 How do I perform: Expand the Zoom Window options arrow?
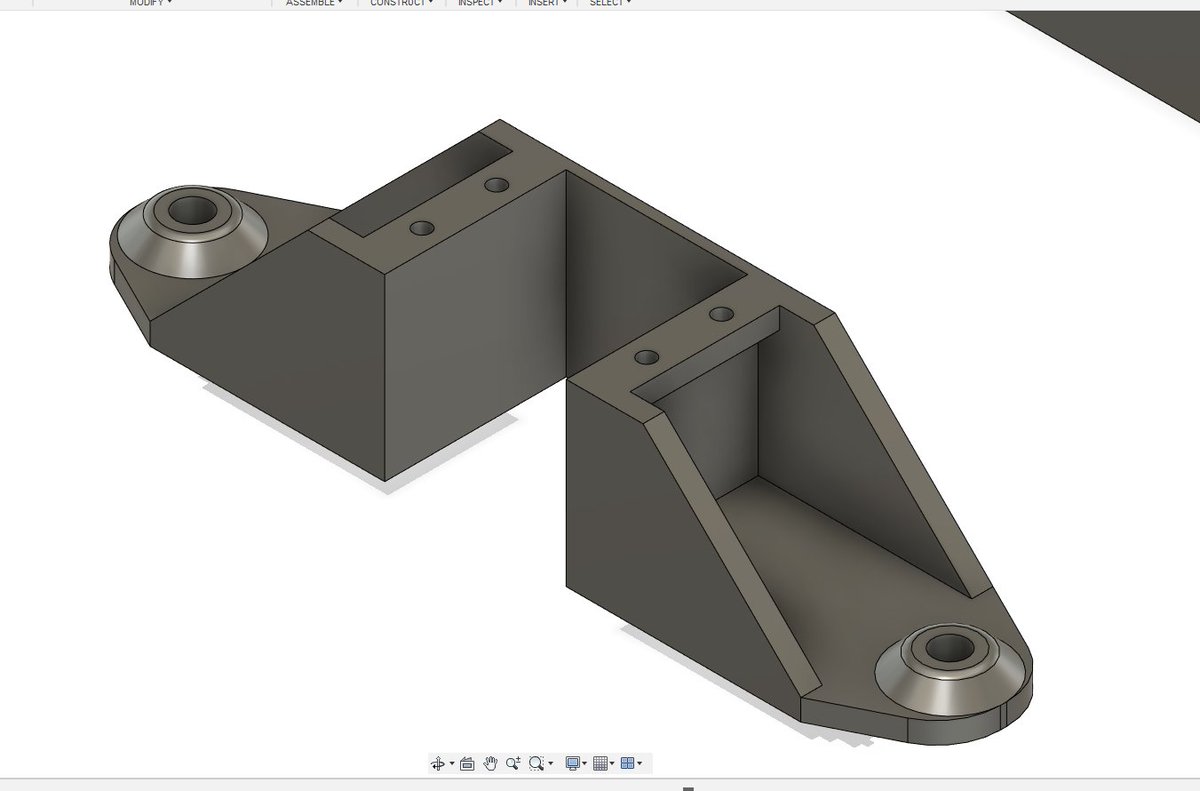click(x=550, y=764)
